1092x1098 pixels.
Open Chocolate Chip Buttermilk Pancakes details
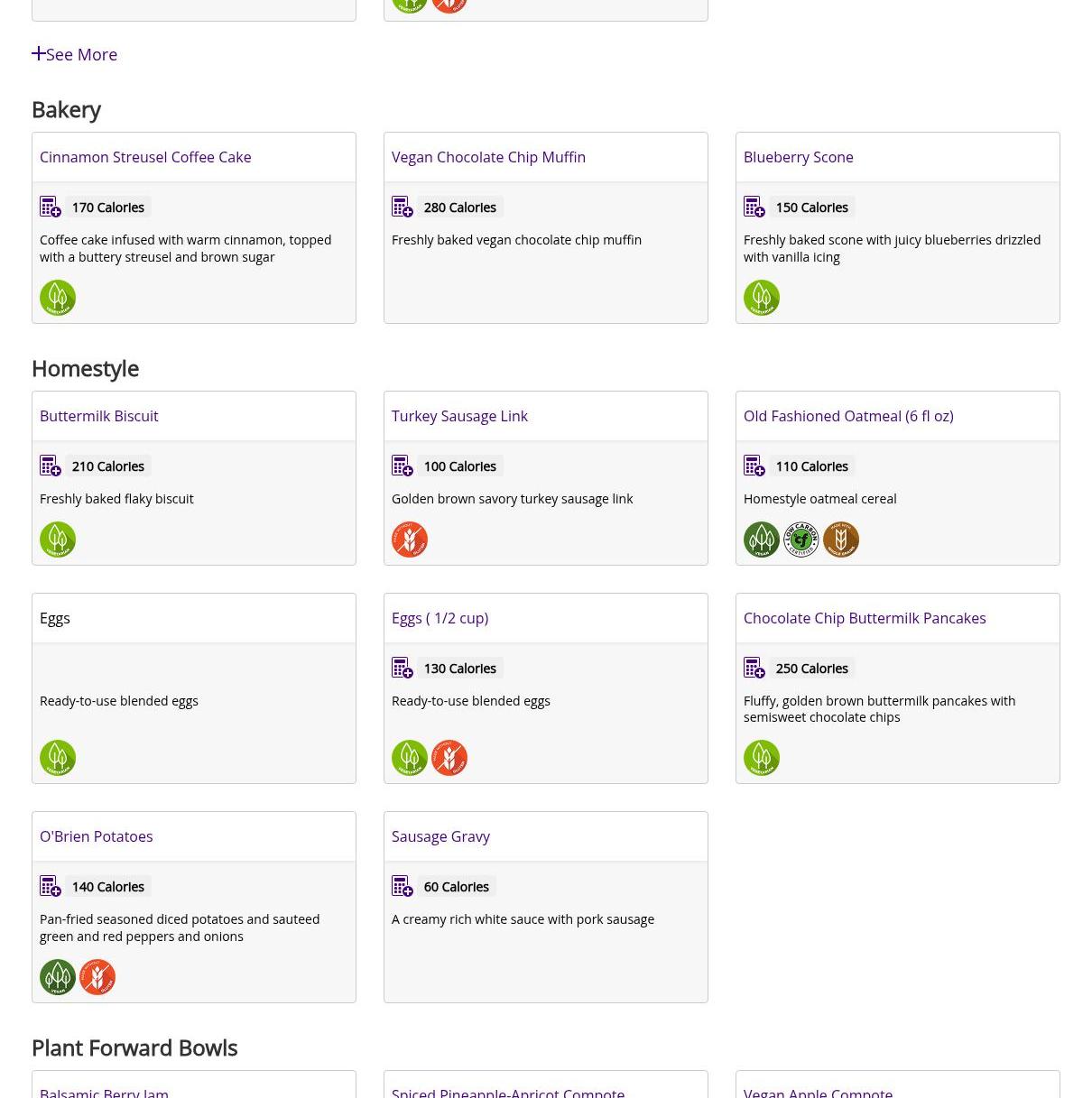(x=865, y=618)
